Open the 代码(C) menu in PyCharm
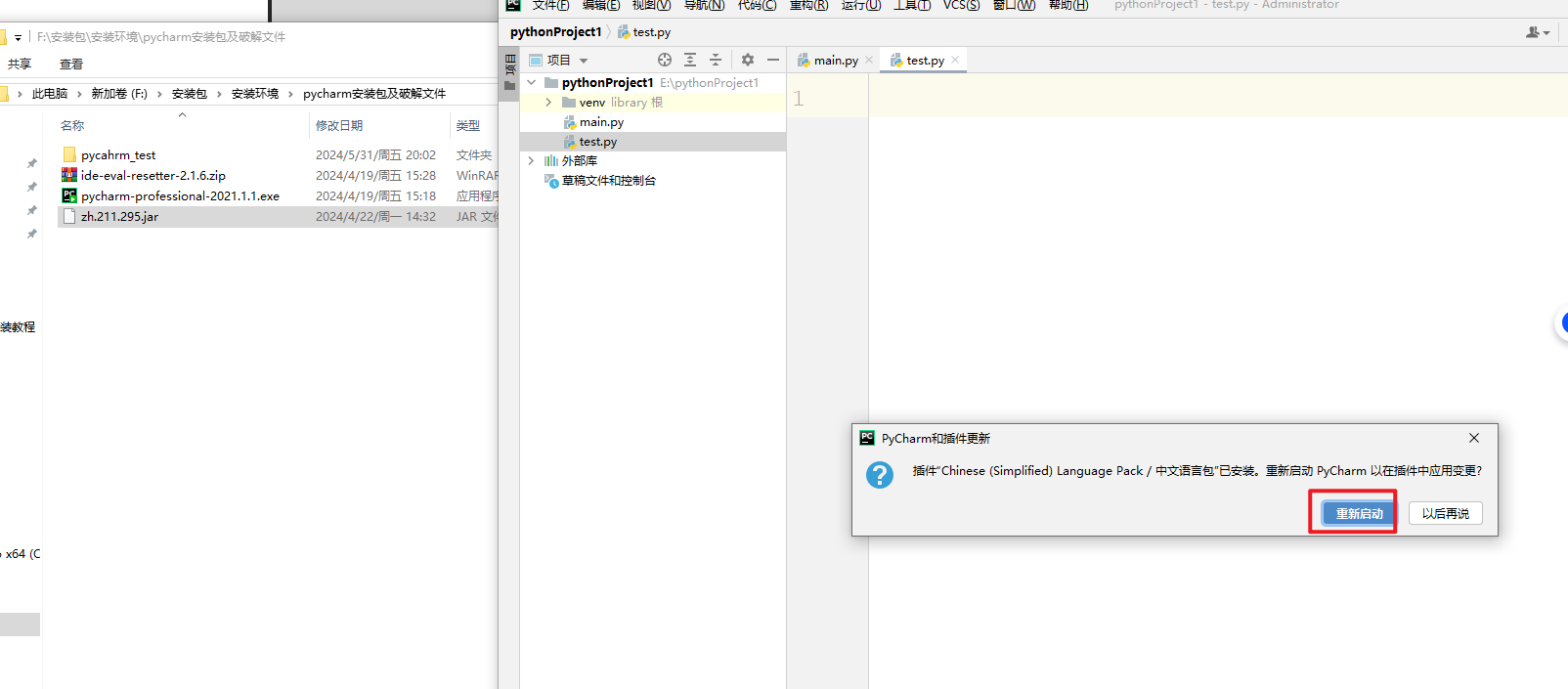The image size is (1568, 689). [x=758, y=5]
